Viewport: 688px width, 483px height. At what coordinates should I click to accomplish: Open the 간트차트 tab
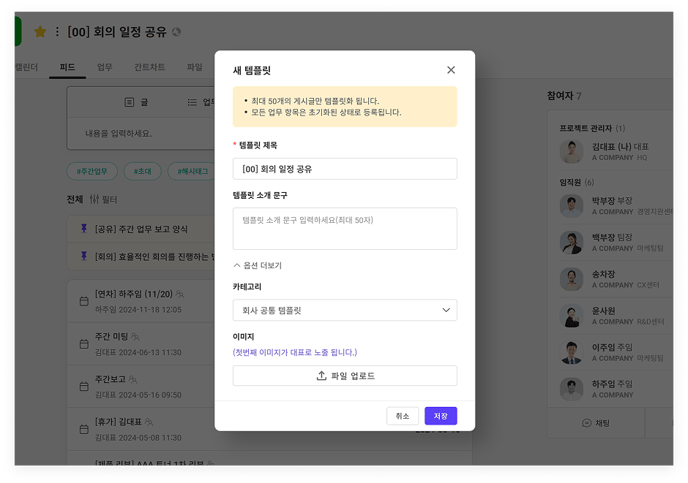coord(150,67)
